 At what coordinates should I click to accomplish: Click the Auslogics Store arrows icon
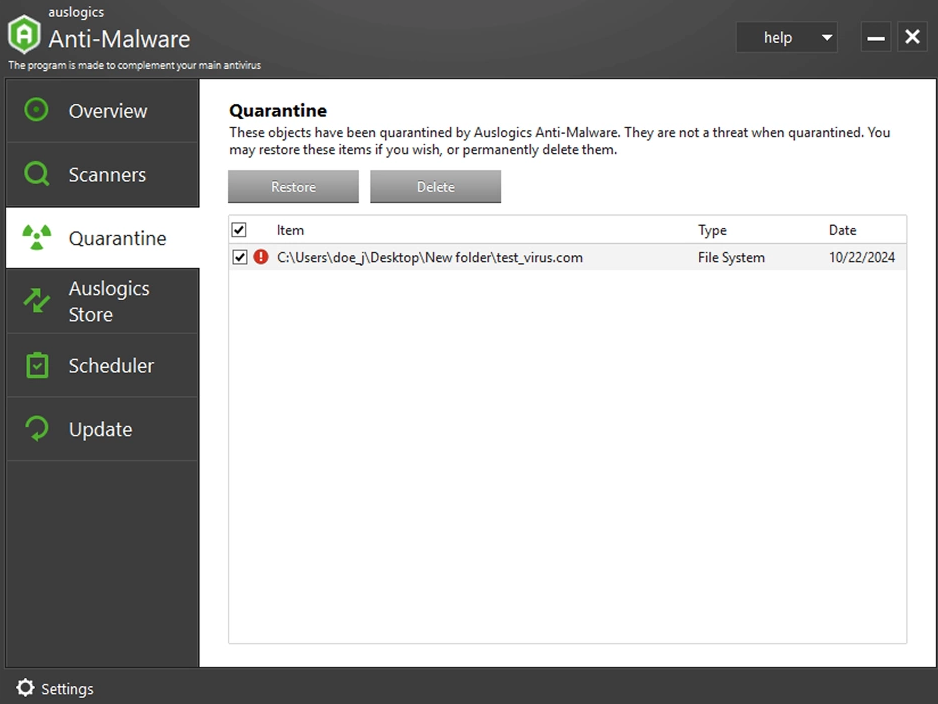point(37,301)
